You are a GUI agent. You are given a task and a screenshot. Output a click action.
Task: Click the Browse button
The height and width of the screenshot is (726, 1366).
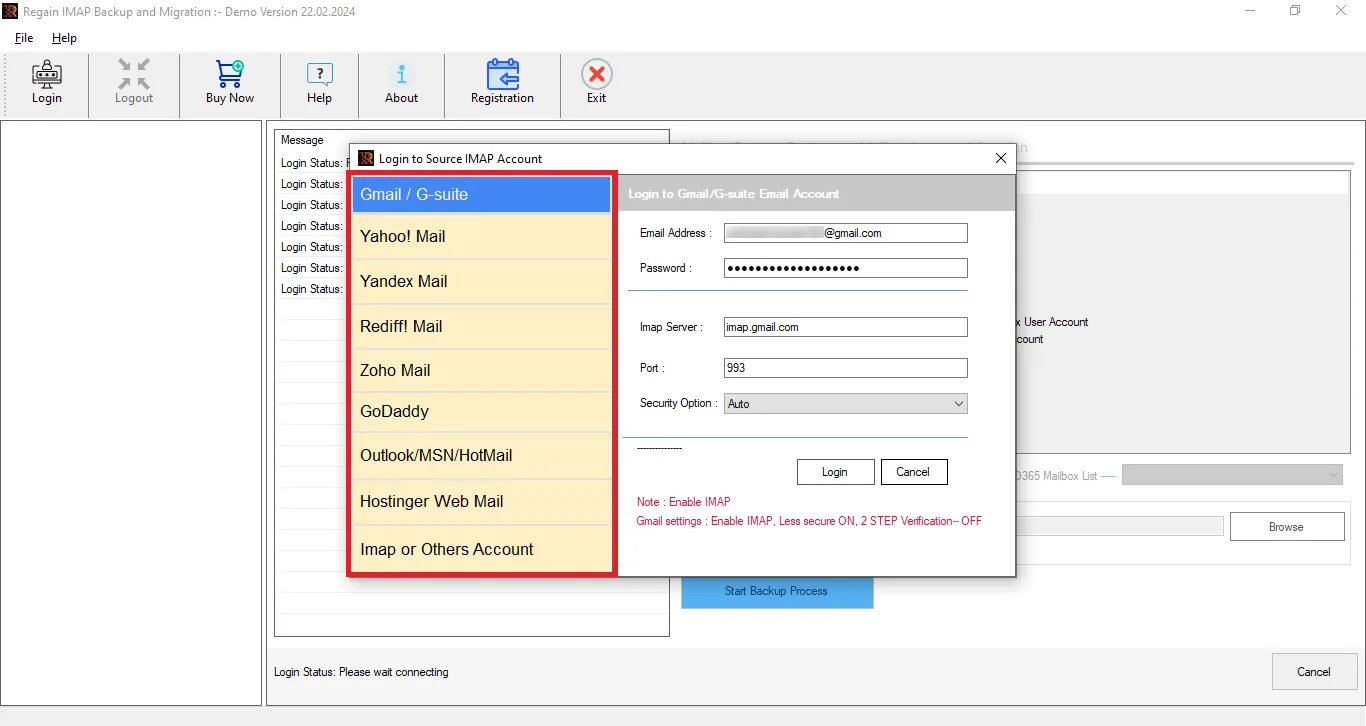click(x=1287, y=527)
